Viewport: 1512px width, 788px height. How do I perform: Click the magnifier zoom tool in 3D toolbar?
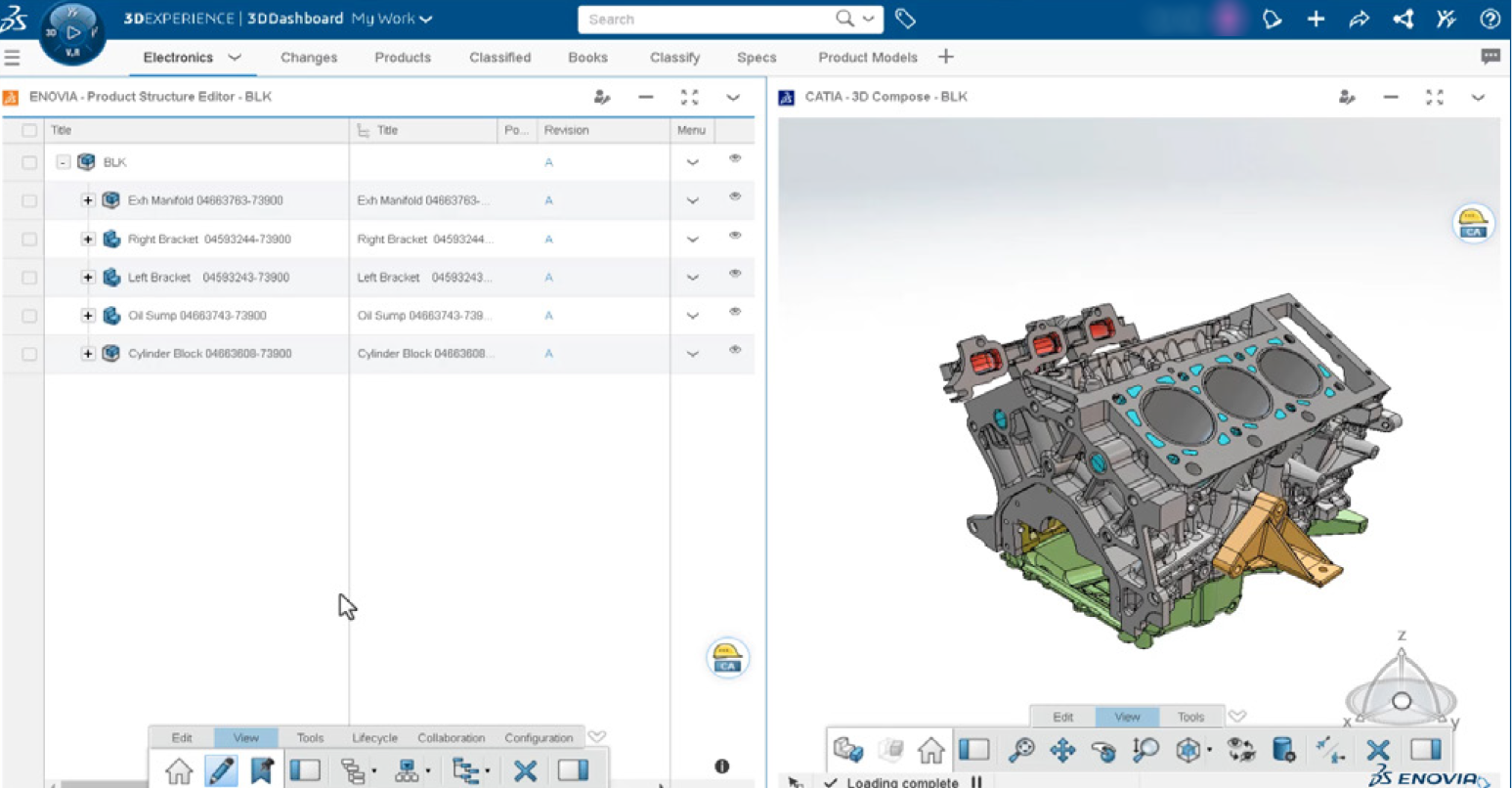[x=1021, y=750]
